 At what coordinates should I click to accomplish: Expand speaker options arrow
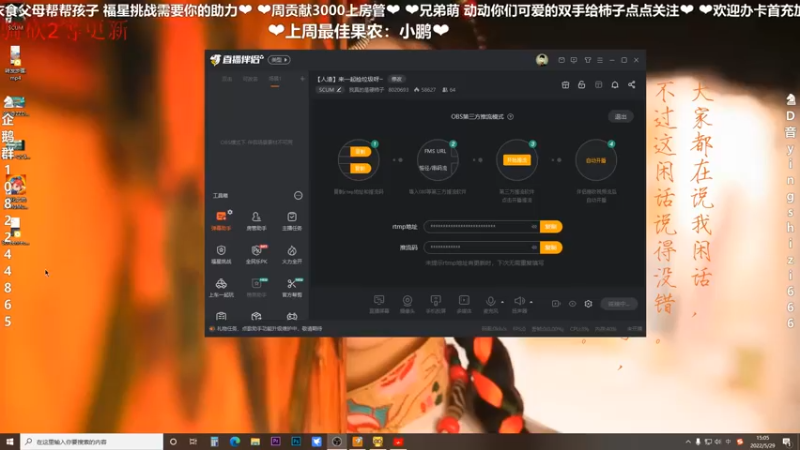[x=531, y=302]
